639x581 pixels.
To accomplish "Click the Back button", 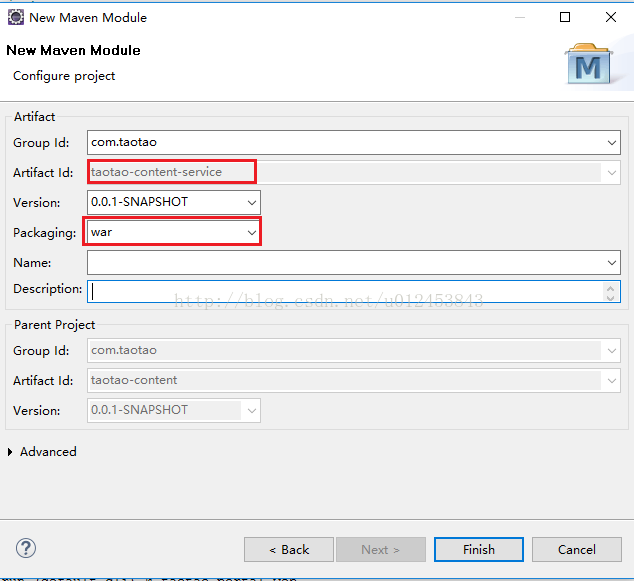I will pos(289,550).
